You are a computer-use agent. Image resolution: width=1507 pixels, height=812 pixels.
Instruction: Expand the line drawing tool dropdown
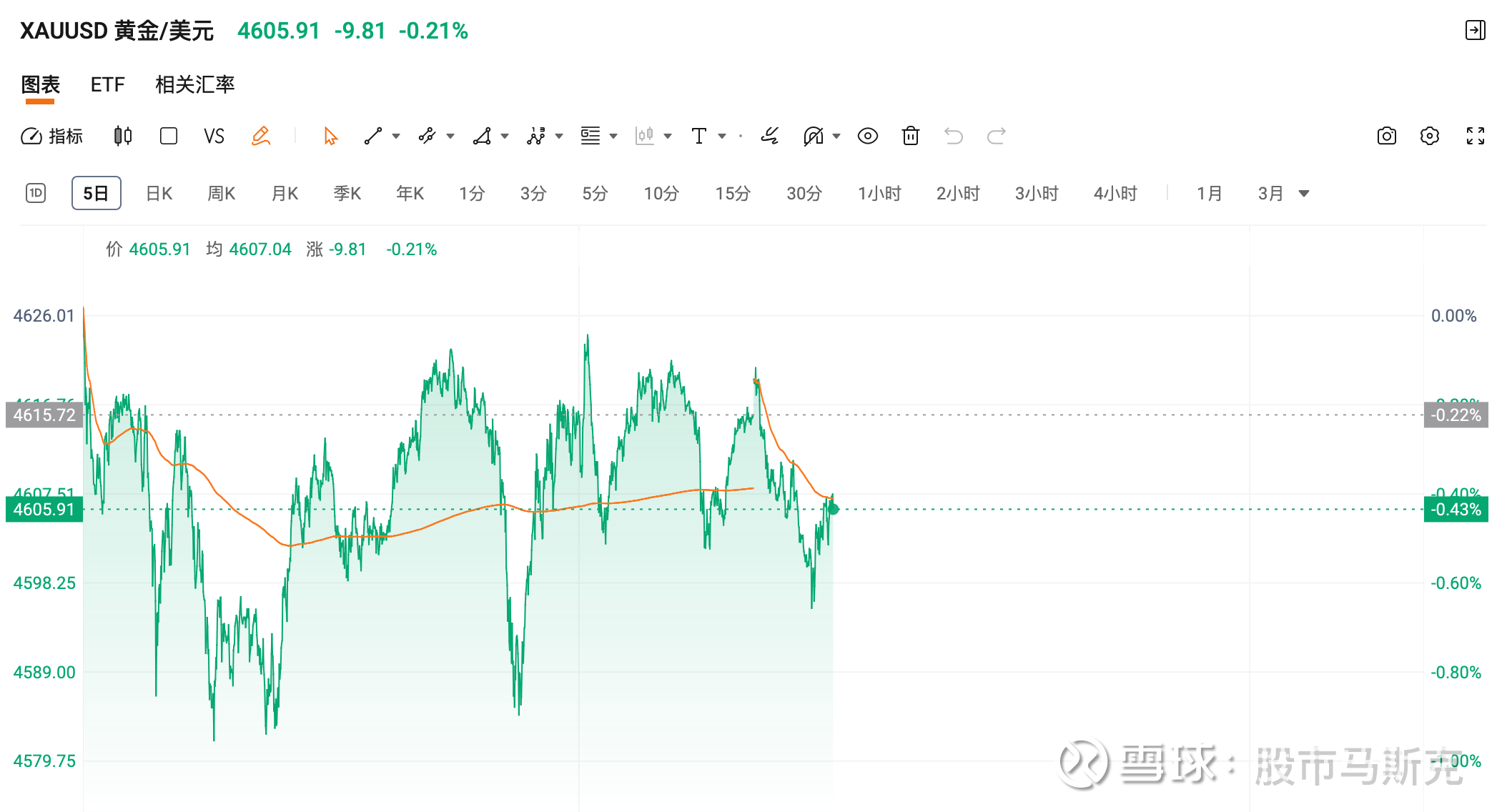pos(396,136)
